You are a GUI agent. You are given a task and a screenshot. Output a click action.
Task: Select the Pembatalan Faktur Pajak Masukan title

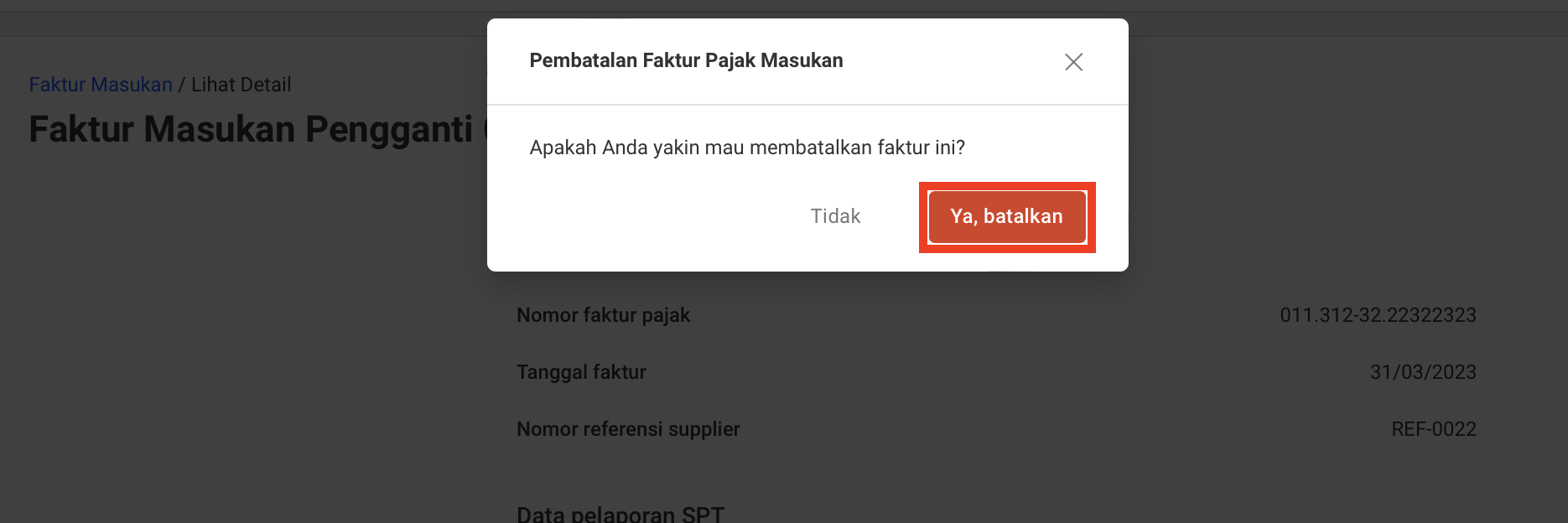click(686, 60)
